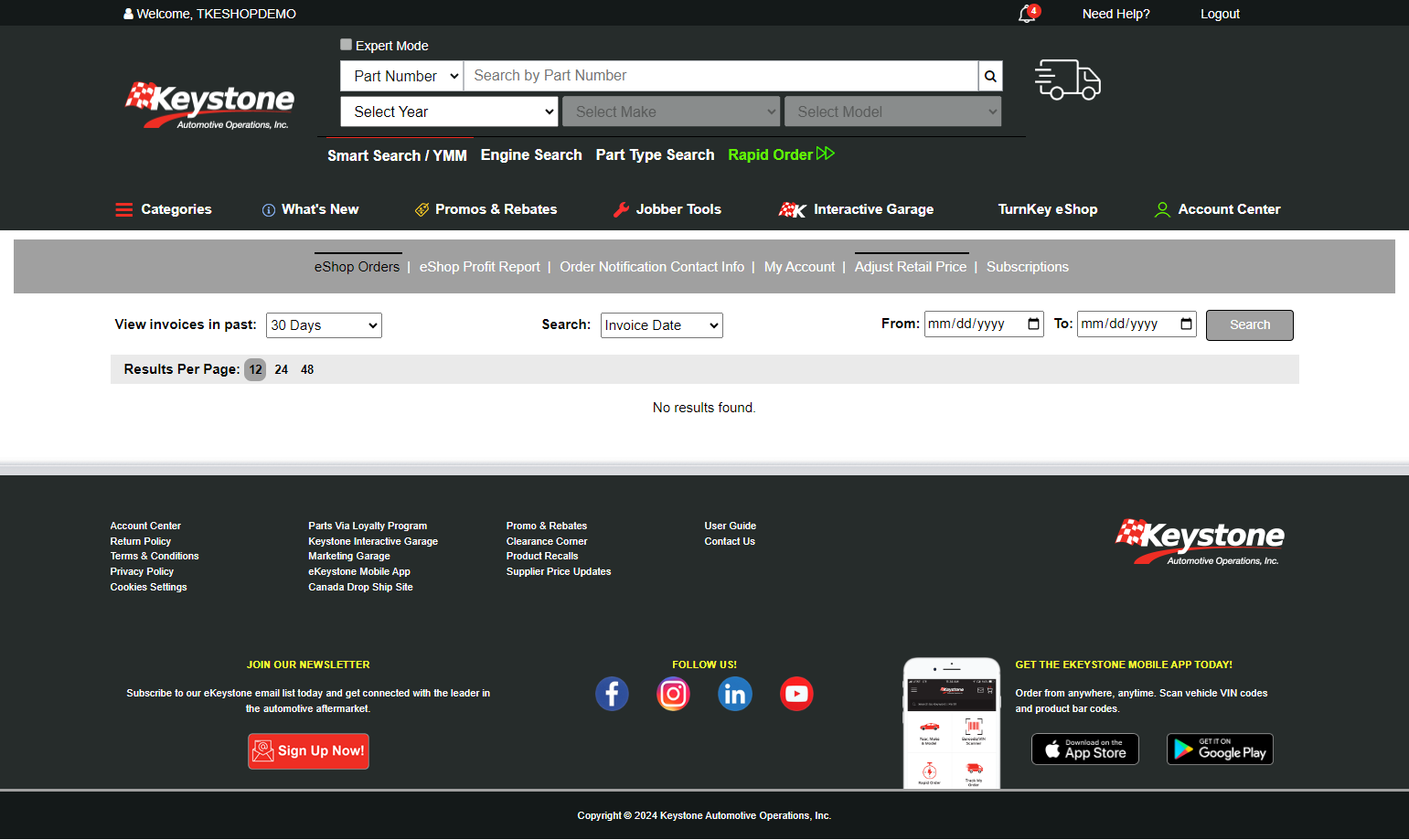Expand the Part Number search type dropdown

coord(402,76)
